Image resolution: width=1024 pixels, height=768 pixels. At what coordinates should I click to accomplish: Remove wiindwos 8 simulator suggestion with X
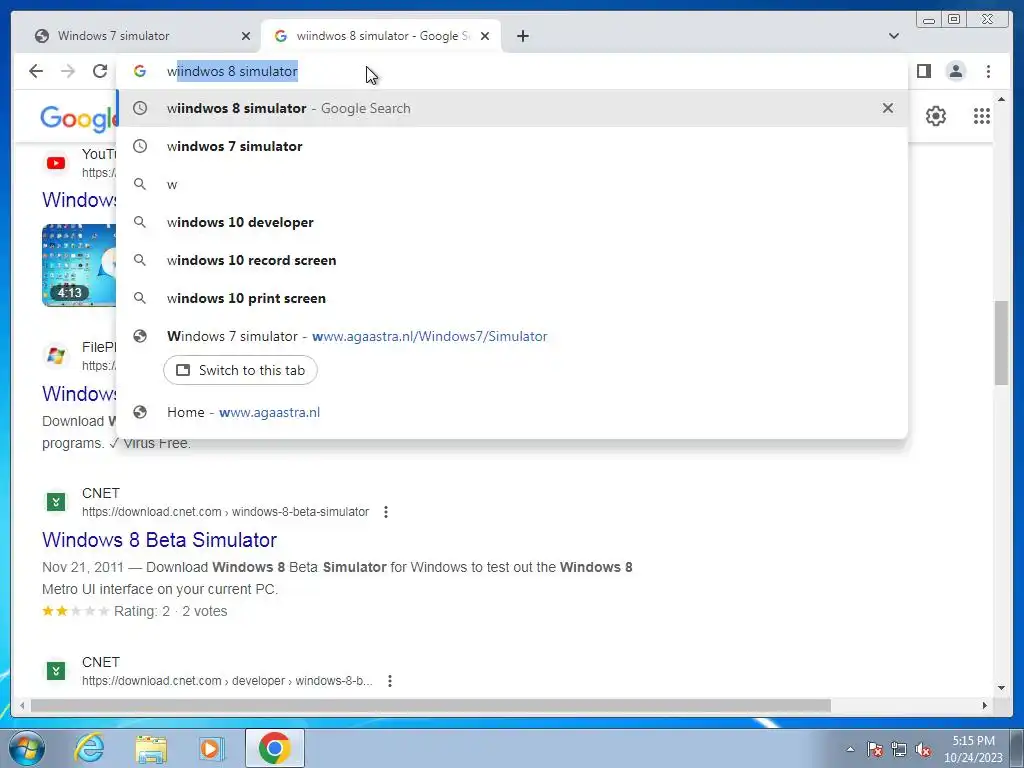(x=888, y=108)
